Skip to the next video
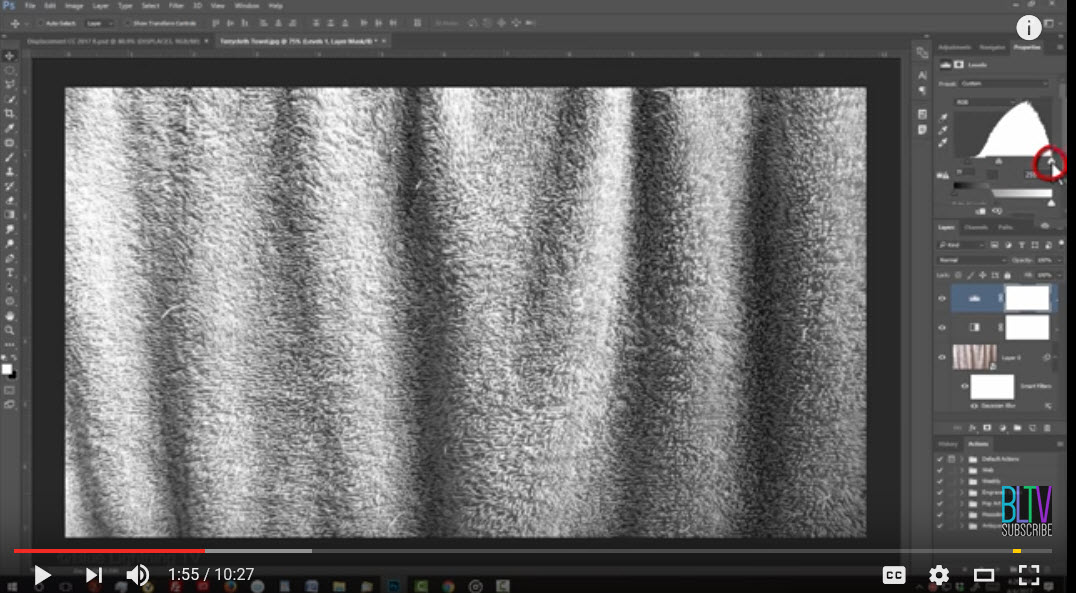Screen dimensions: 1076x593 [x=94, y=574]
